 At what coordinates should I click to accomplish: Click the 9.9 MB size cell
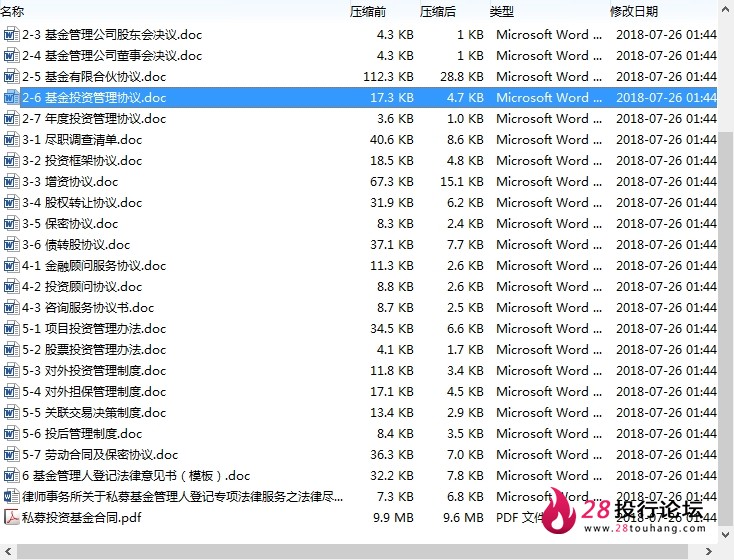(393, 517)
